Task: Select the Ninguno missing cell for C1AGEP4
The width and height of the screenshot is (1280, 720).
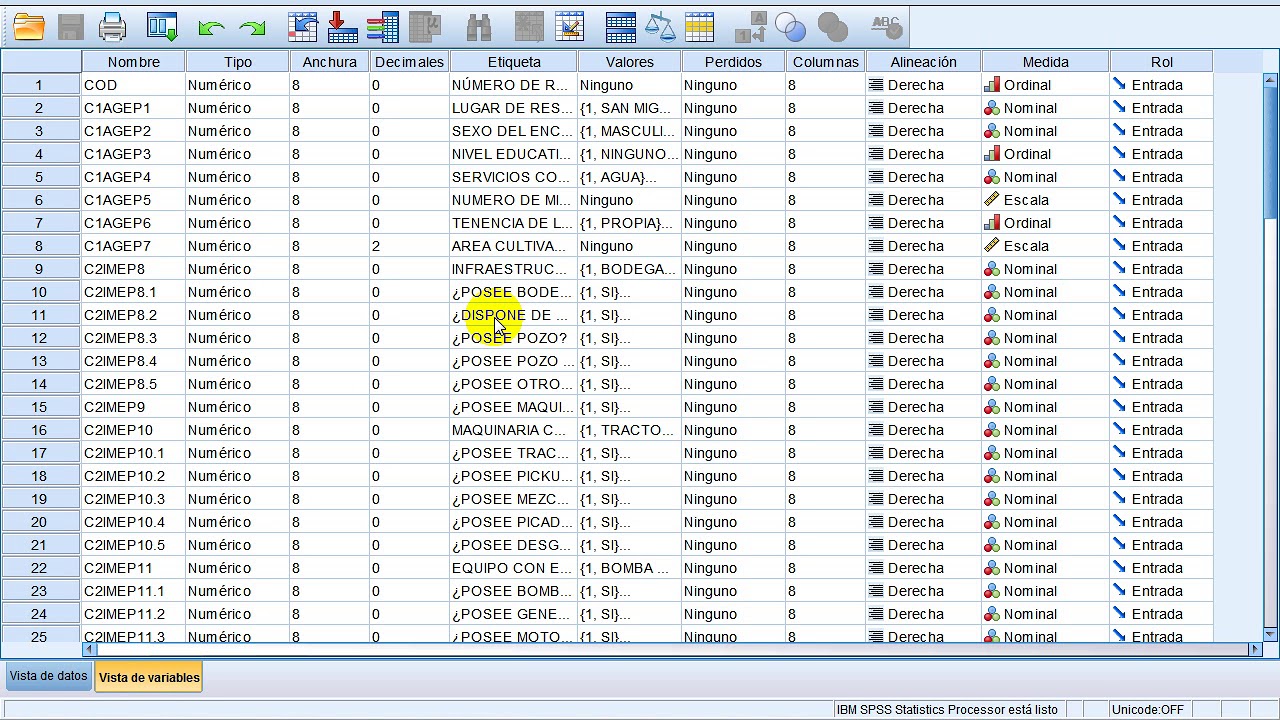Action: tap(733, 177)
